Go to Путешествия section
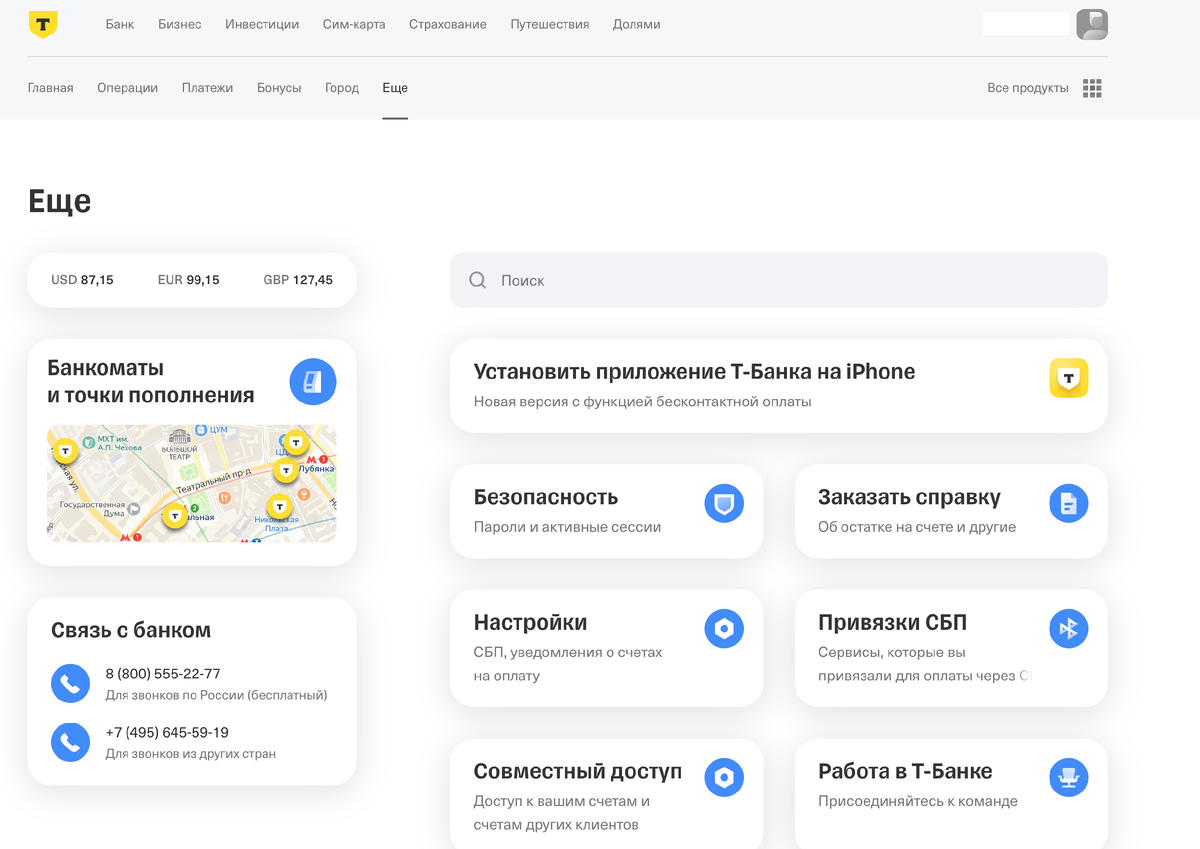Screen dimensions: 1200x849 coord(550,24)
